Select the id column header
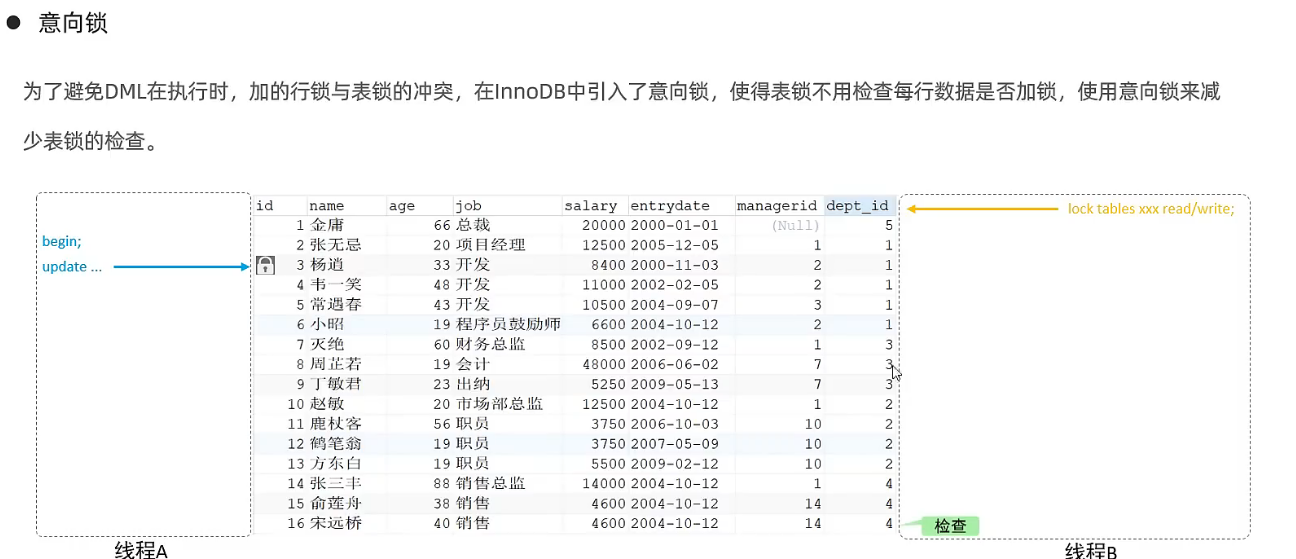The height and width of the screenshot is (559, 1296). (x=265, y=206)
